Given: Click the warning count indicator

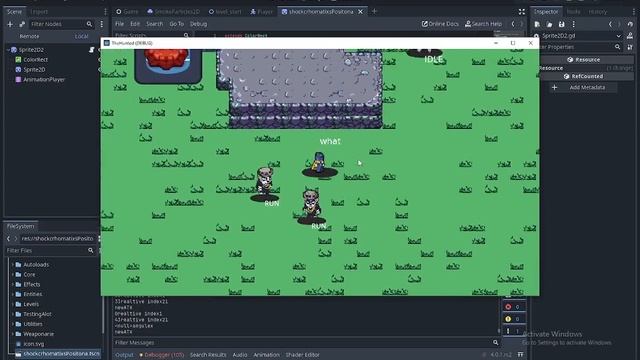Looking at the screenshot, I should point(513,319).
